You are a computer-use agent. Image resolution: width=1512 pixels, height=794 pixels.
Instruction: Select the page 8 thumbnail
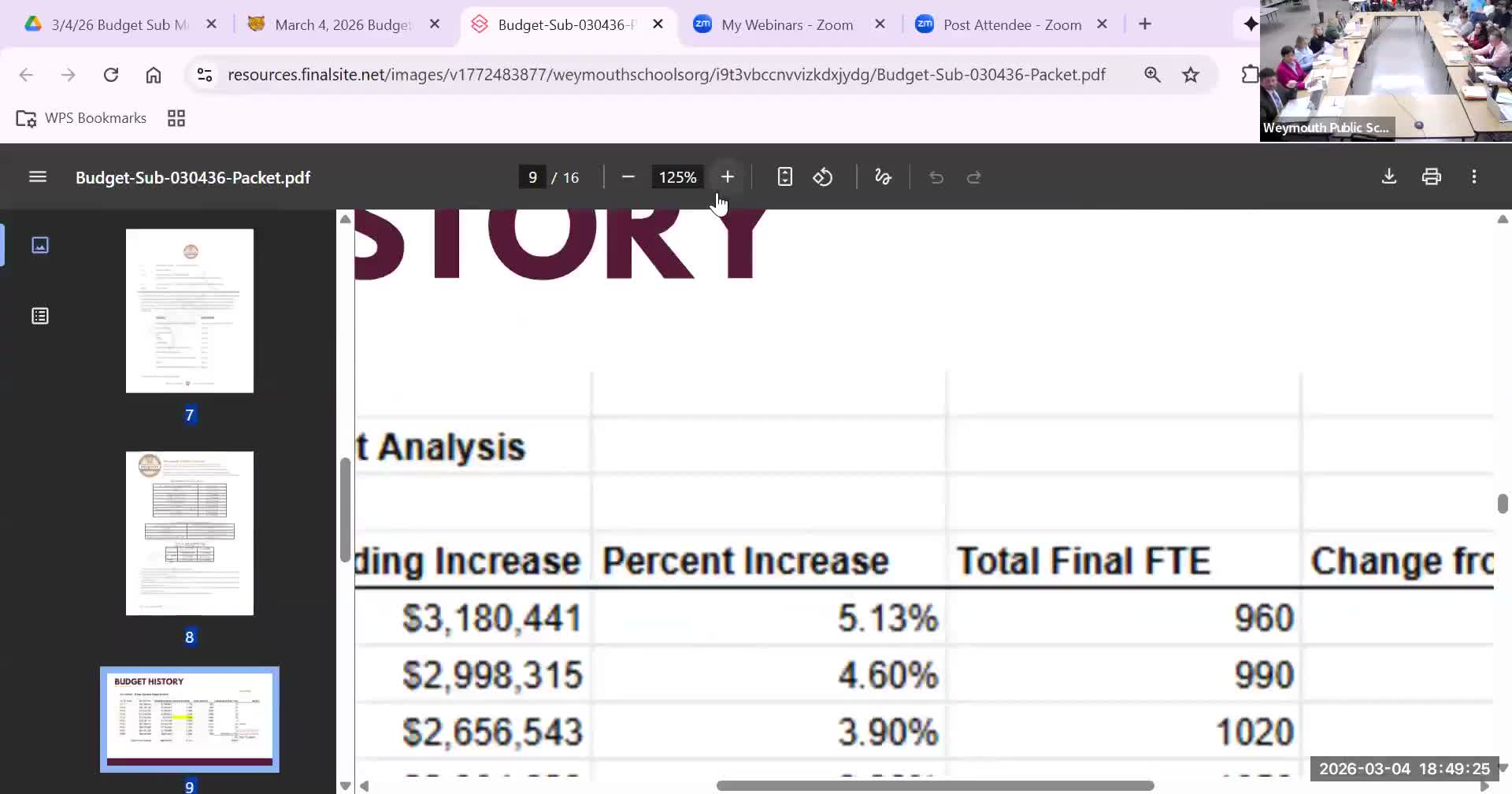pos(190,533)
